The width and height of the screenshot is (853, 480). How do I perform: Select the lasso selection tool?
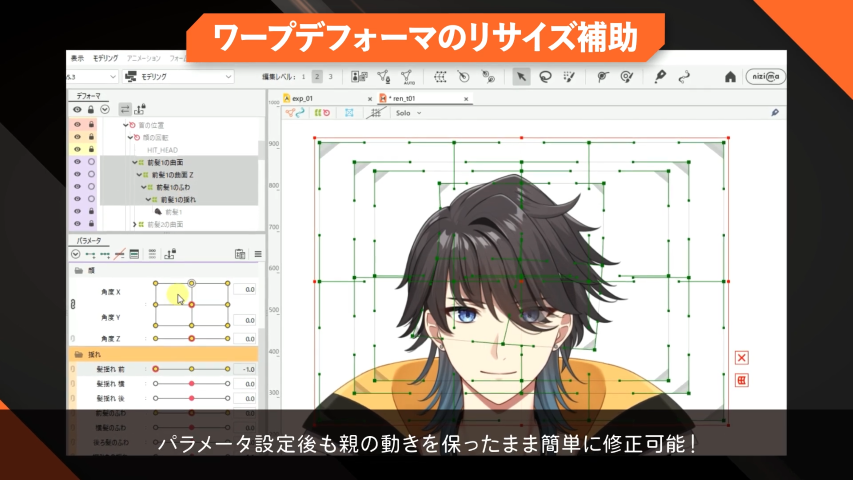point(545,77)
